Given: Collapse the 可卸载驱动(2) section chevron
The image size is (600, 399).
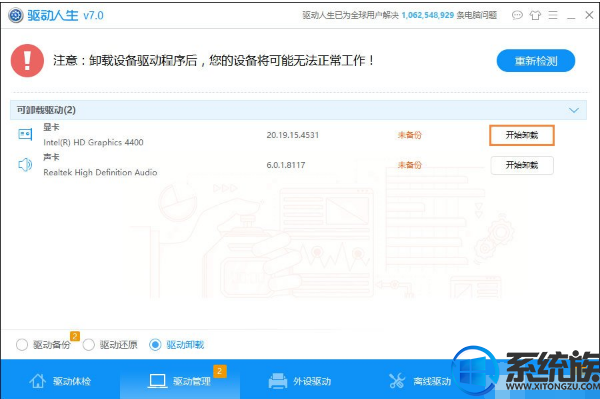Looking at the screenshot, I should (x=574, y=111).
